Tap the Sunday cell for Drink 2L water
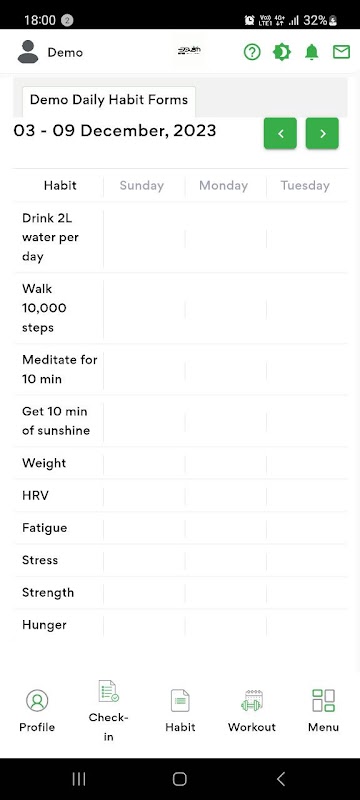 [144, 238]
